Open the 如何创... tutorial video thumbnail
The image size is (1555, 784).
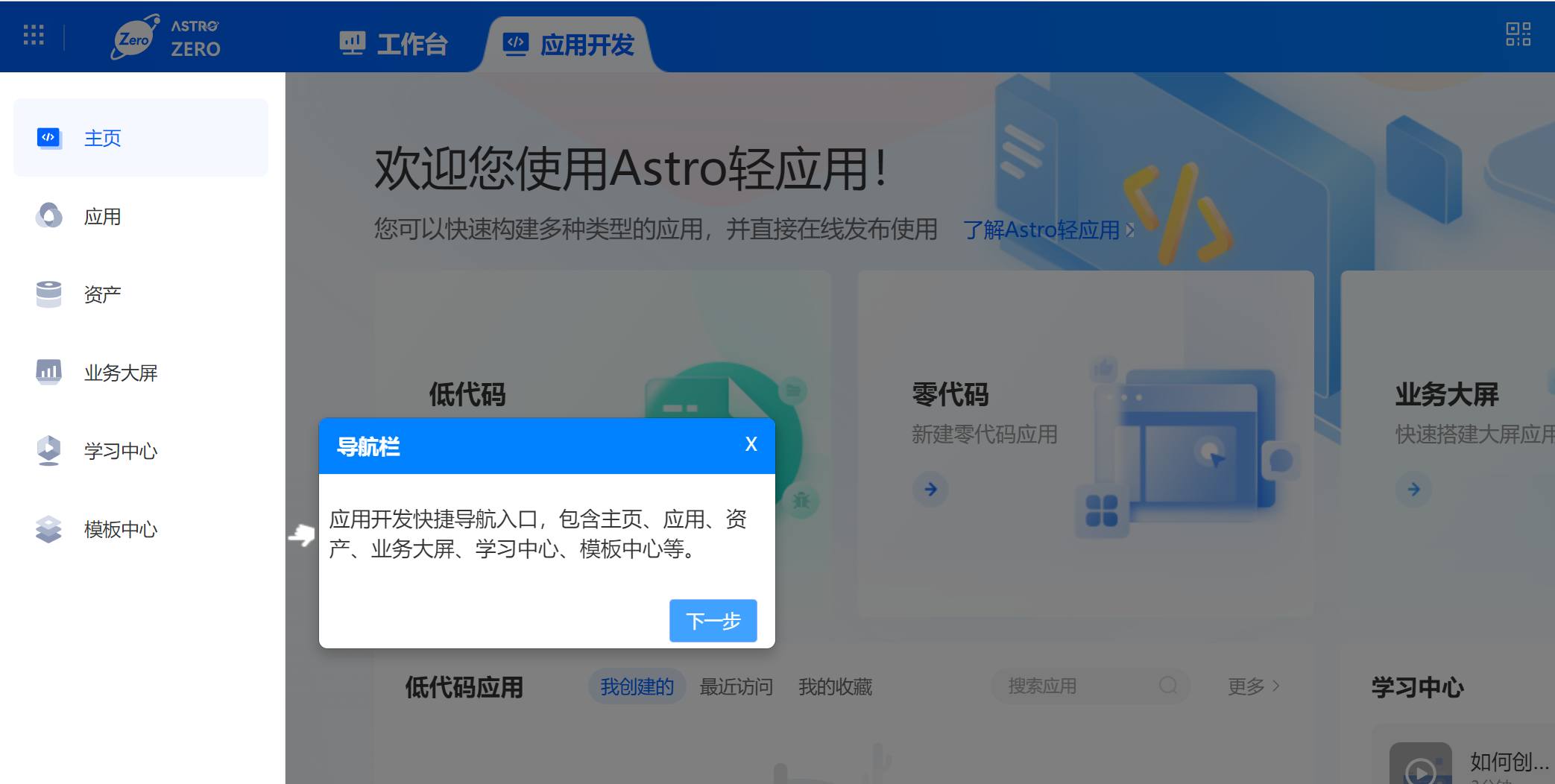pos(1421,764)
